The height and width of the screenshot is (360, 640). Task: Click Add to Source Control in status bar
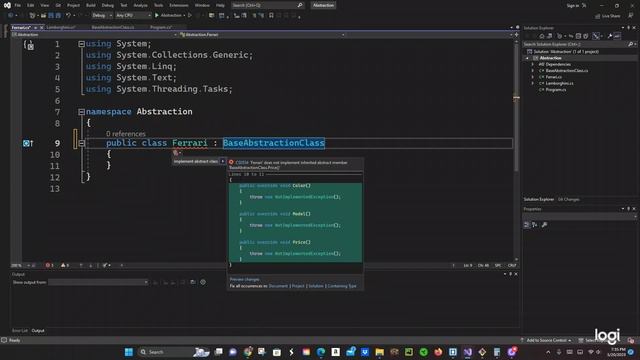(546, 340)
